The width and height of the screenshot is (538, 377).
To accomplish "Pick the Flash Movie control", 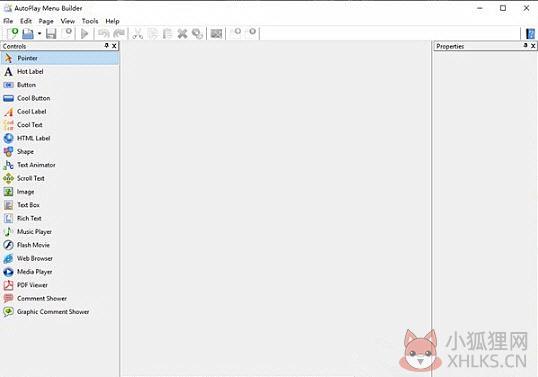I will 60,245.
